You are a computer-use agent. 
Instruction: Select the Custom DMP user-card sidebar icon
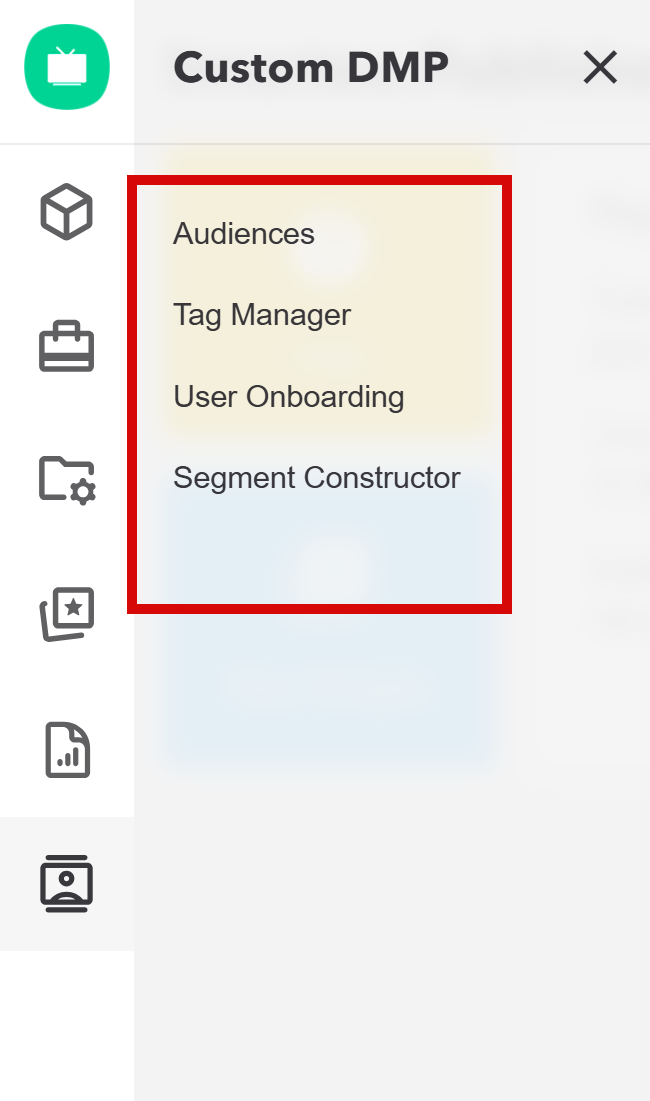[67, 883]
